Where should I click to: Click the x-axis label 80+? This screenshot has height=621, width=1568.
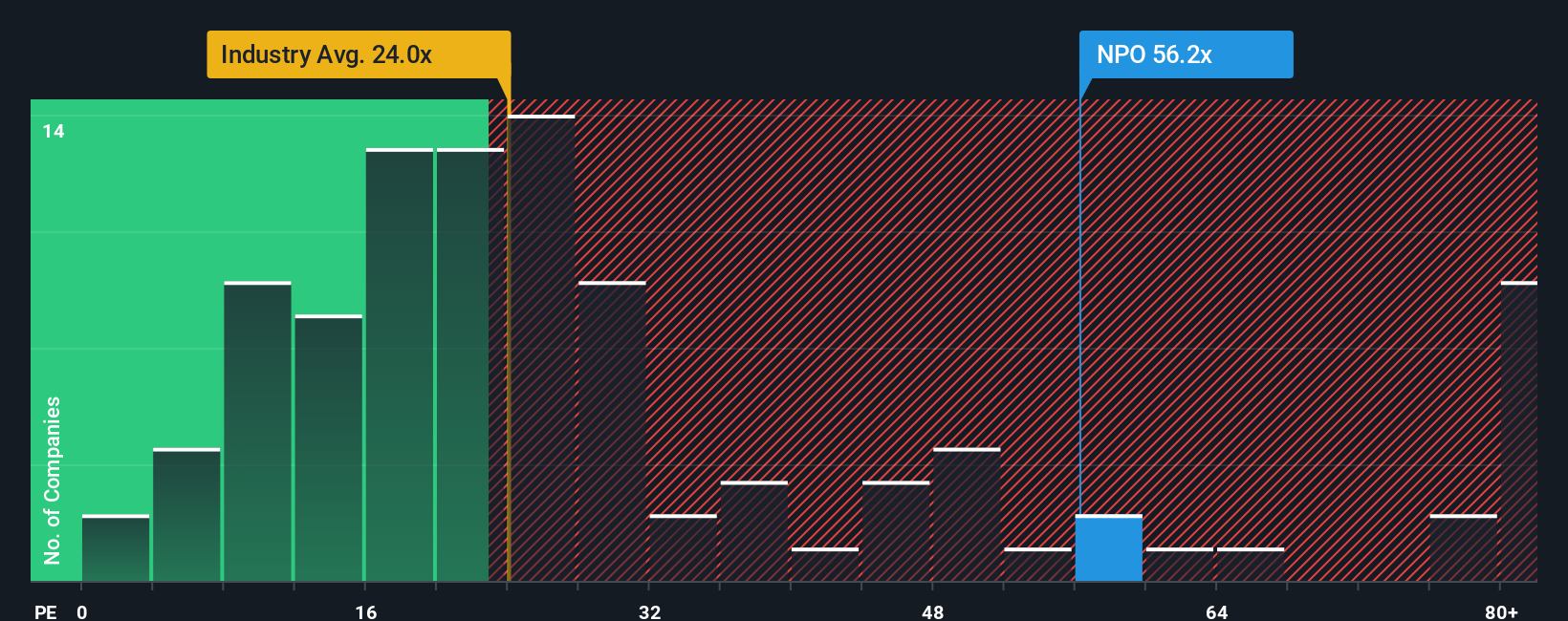click(x=1501, y=612)
